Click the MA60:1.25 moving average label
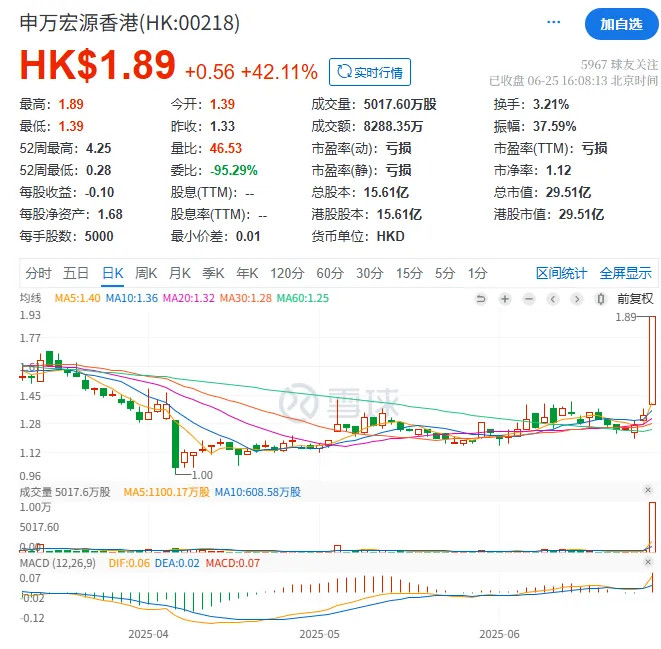The width and height of the screenshot is (661, 649). [x=303, y=298]
